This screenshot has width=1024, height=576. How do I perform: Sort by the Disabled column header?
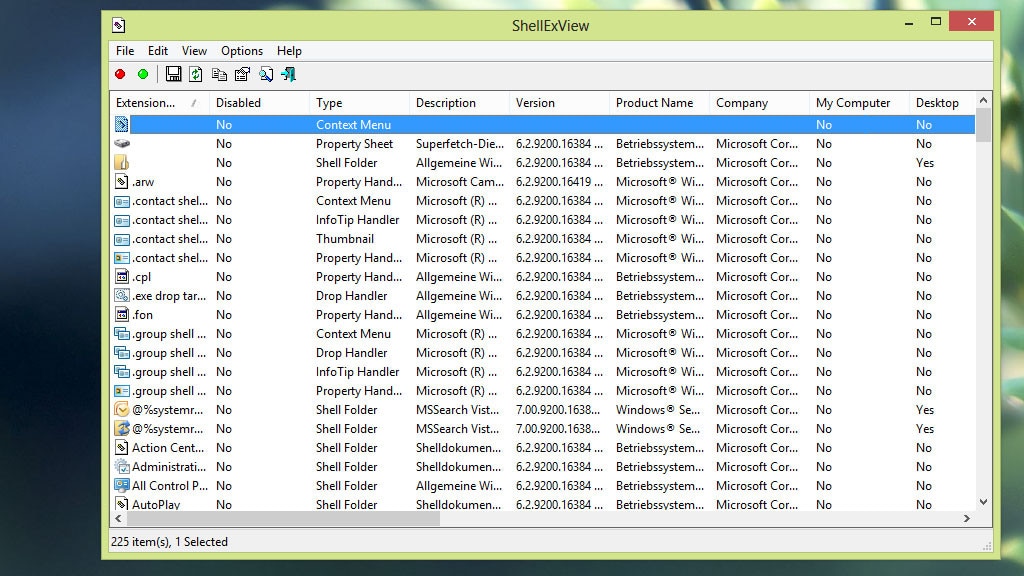click(x=260, y=103)
